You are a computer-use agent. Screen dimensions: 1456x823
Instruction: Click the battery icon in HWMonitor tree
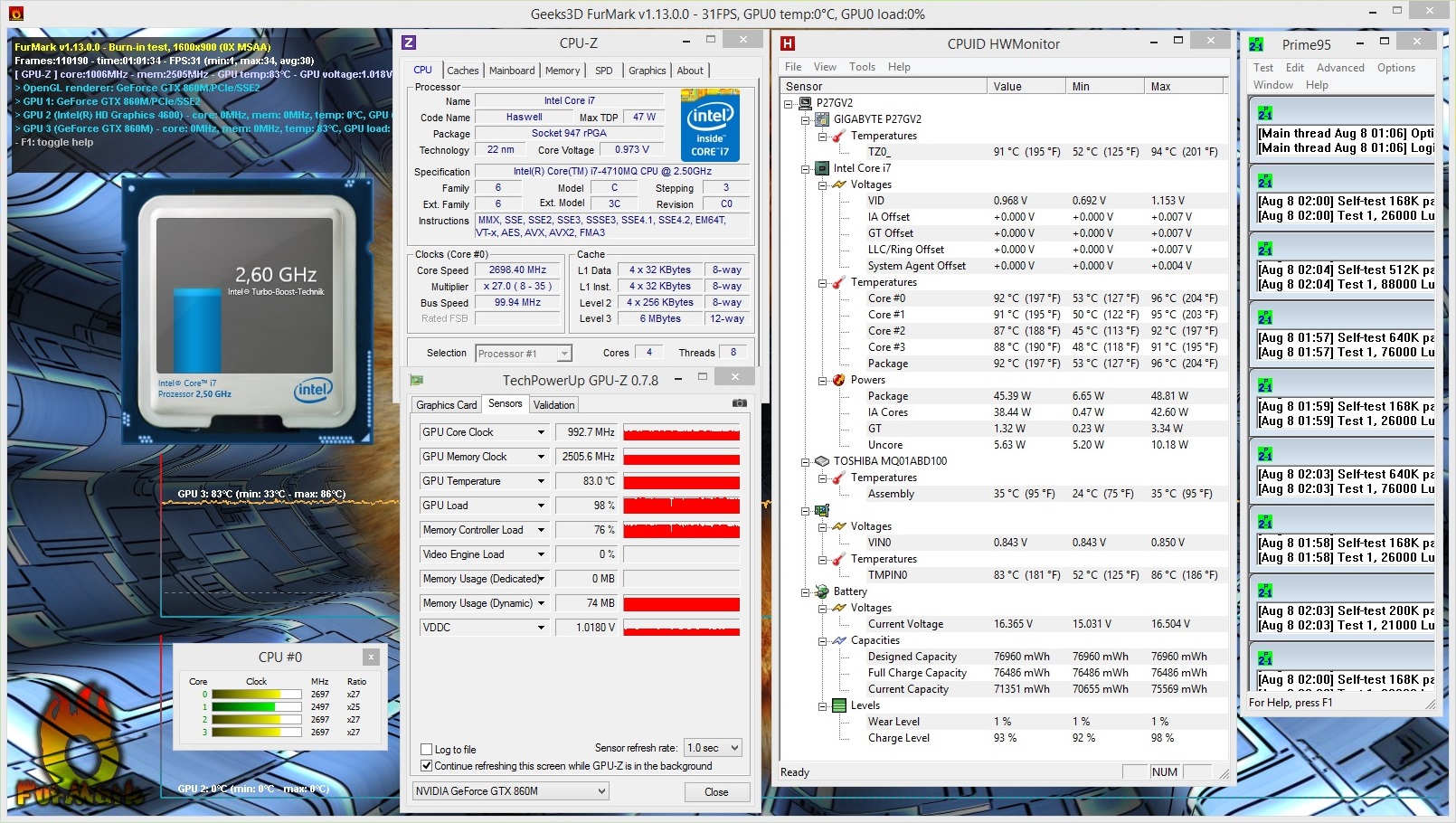click(x=822, y=591)
